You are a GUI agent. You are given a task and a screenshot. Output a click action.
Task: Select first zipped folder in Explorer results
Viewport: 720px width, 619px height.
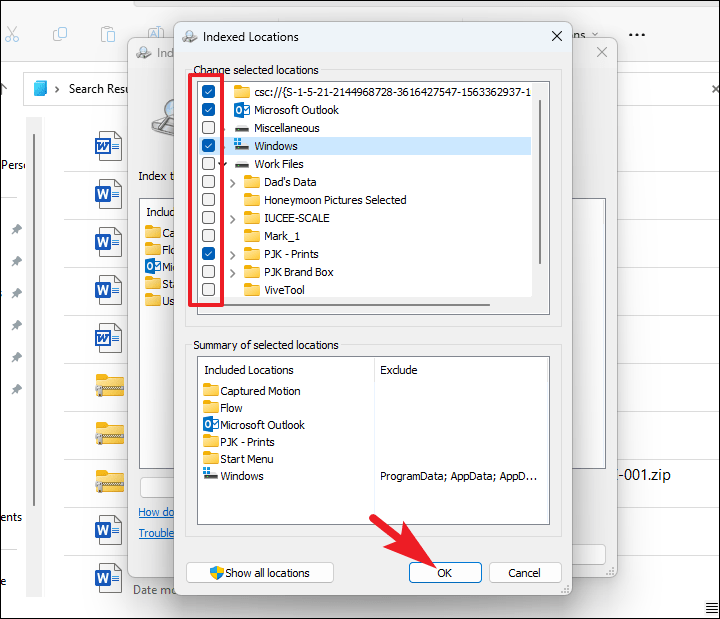pyautogui.click(x=109, y=385)
